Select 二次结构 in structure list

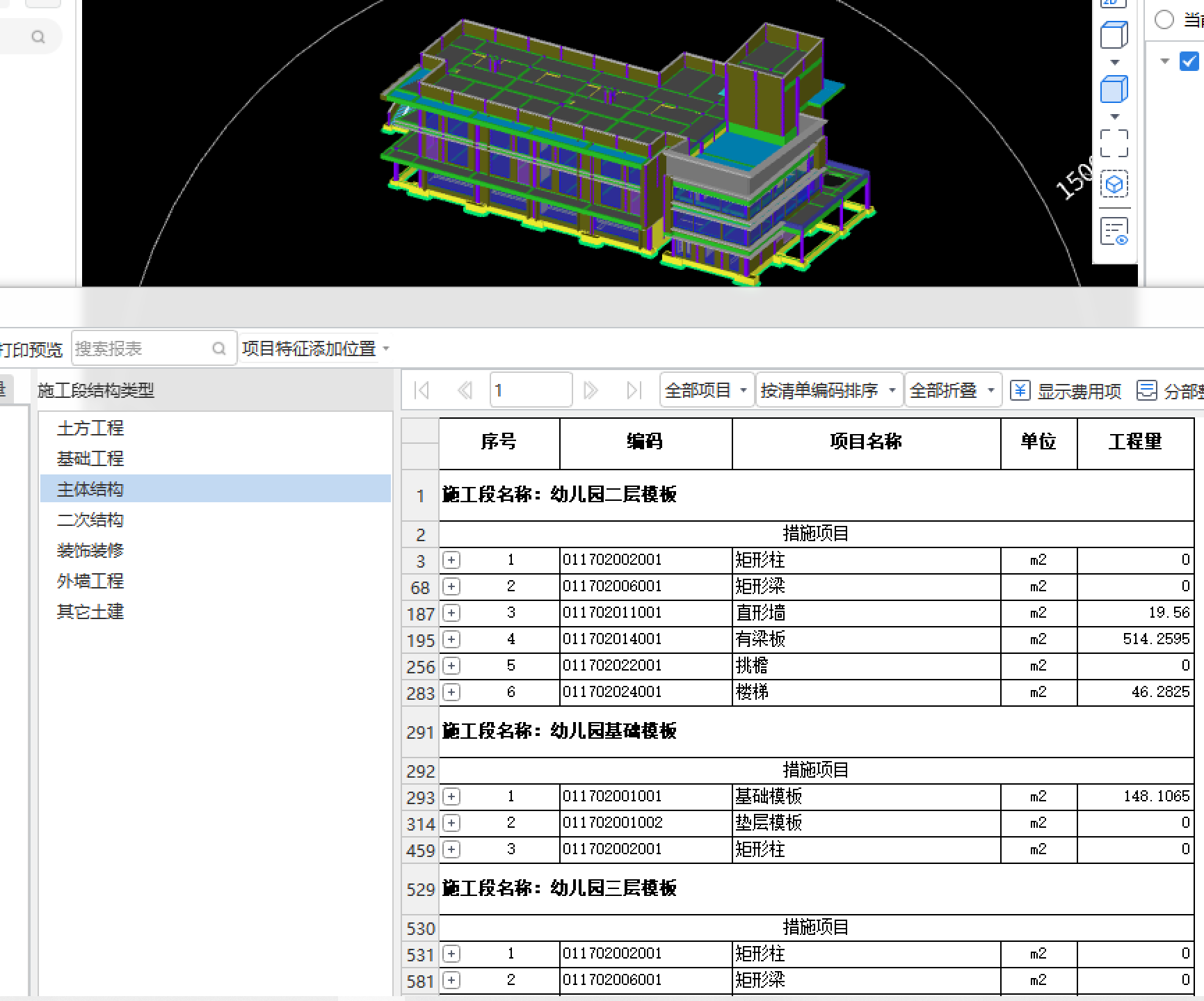[x=216, y=520]
